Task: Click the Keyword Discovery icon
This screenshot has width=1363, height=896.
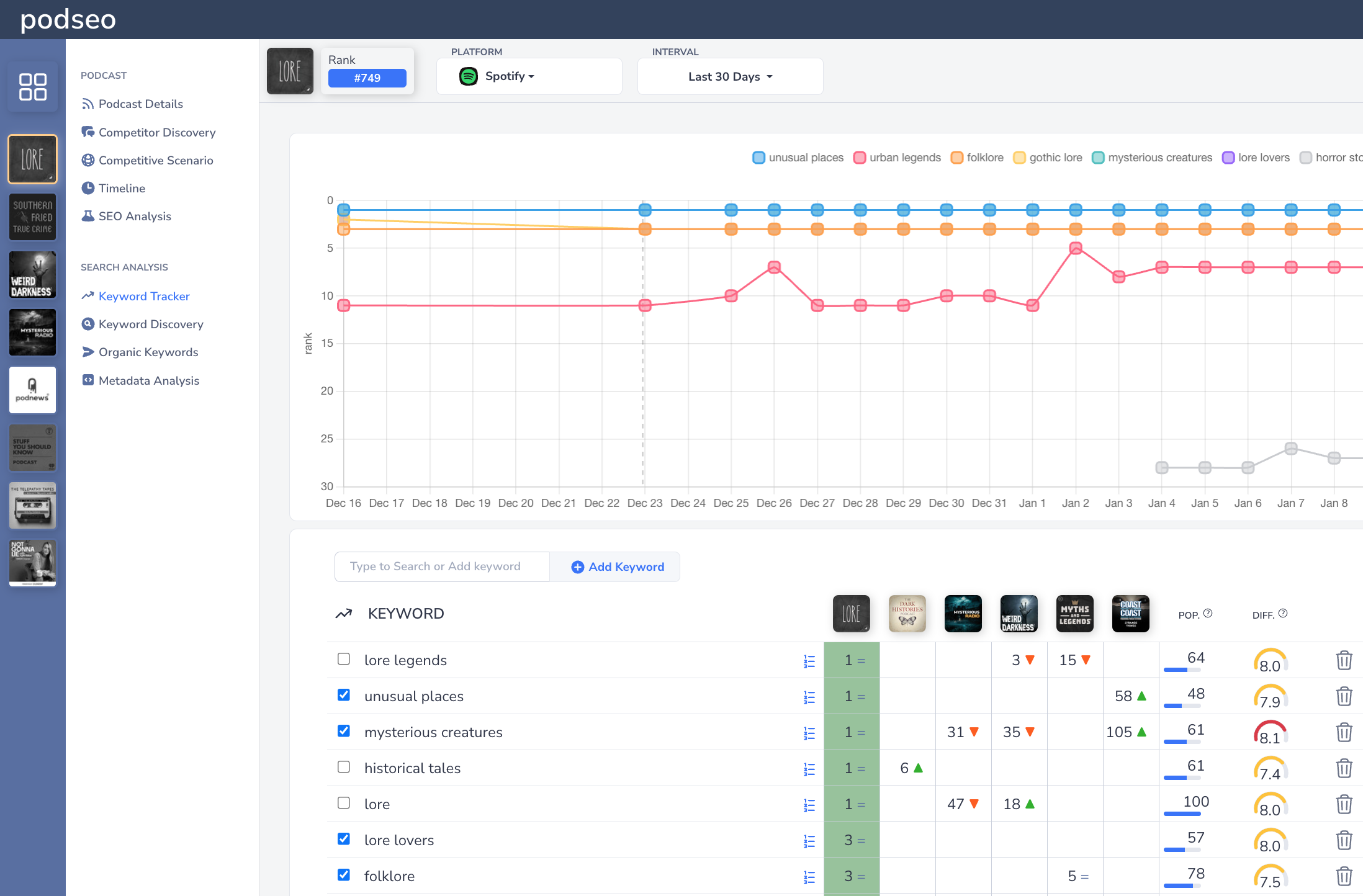Action: click(x=87, y=323)
